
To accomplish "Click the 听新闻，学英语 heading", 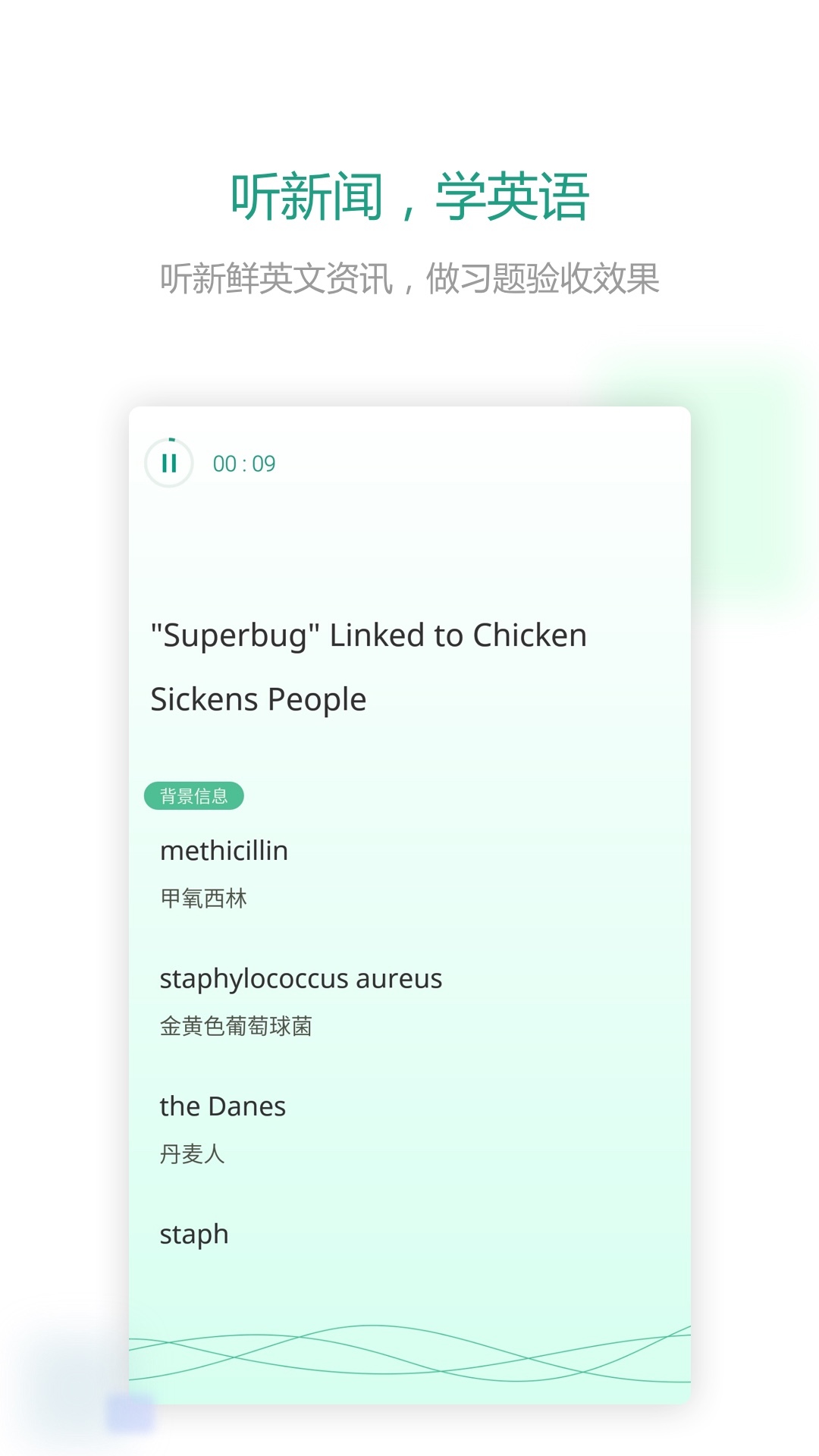I will click(409, 197).
